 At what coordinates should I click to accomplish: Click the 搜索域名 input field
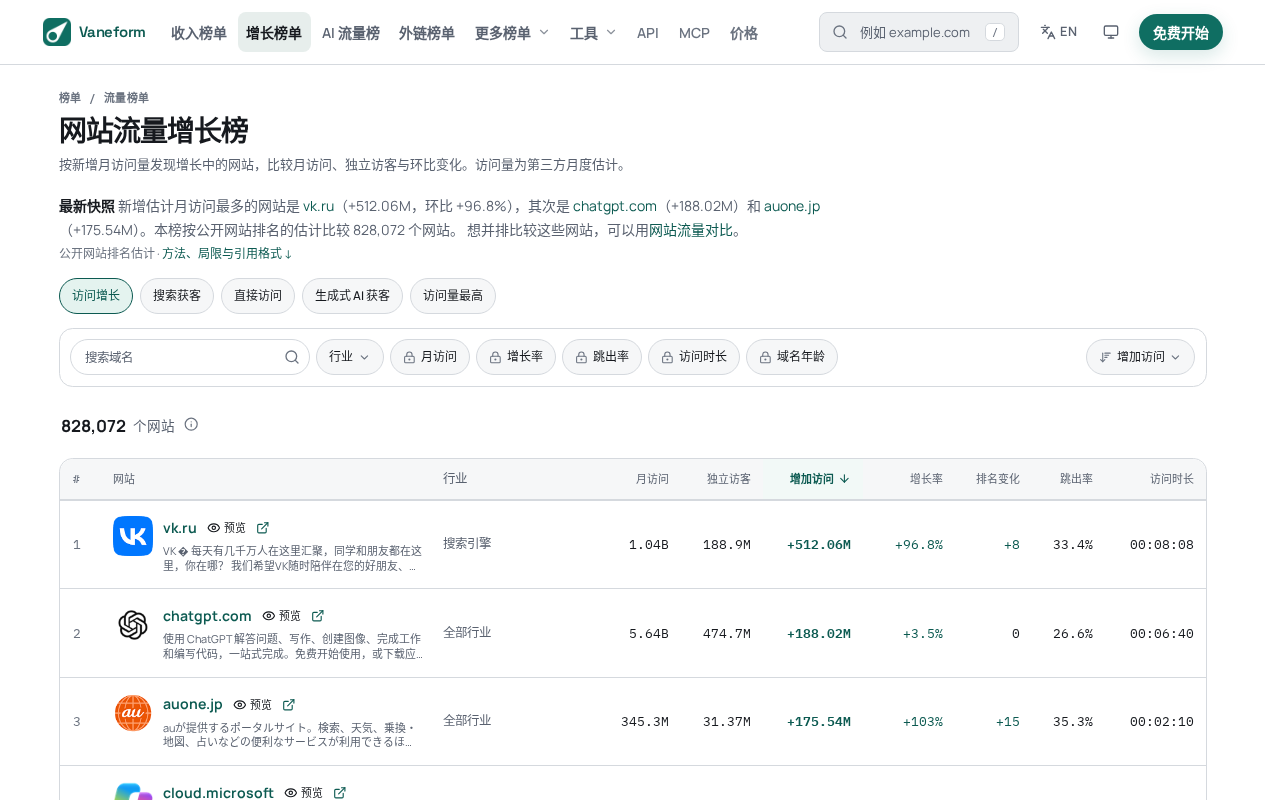(x=190, y=357)
